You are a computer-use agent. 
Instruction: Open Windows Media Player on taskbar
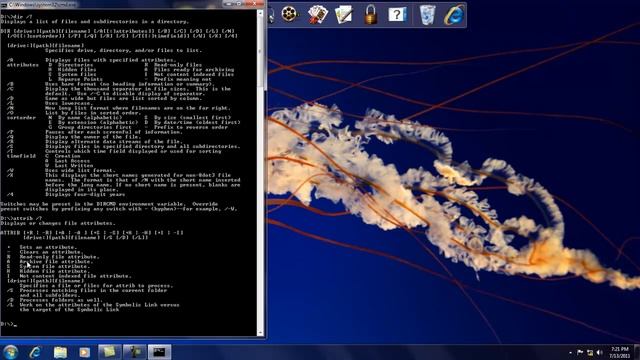[84, 352]
